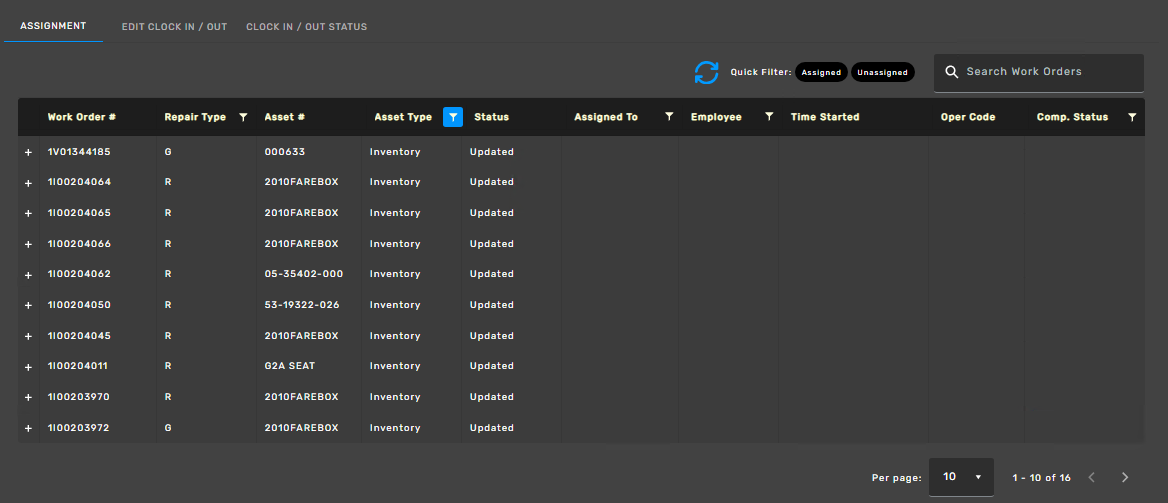
Task: Open the Comp. Status column filter
Action: click(x=1132, y=117)
